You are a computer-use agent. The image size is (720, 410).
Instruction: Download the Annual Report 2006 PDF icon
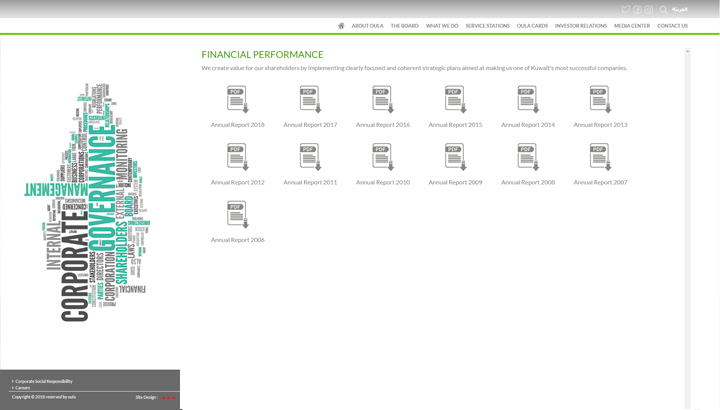(238, 214)
